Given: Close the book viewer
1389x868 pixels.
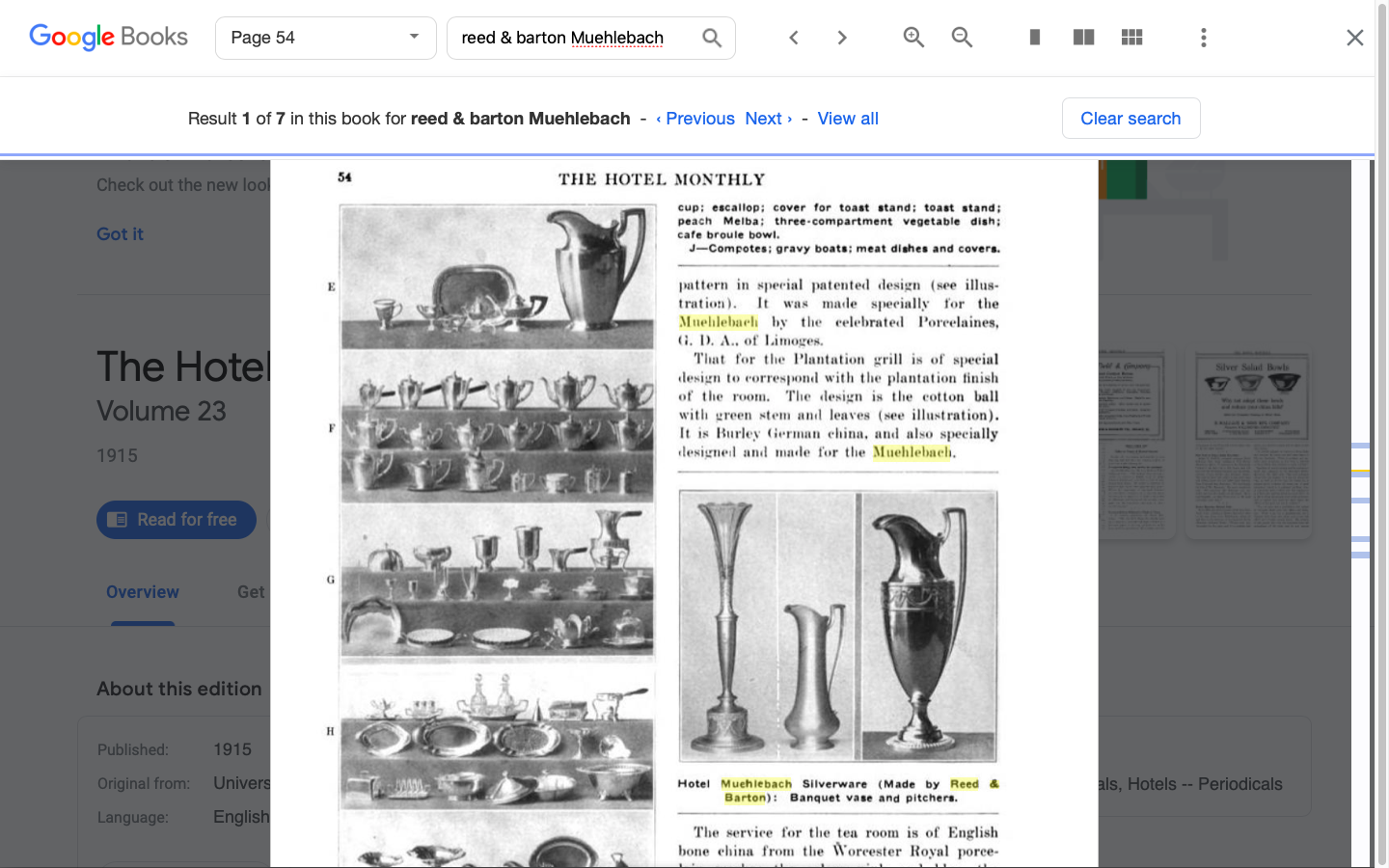Looking at the screenshot, I should pos(1354,38).
